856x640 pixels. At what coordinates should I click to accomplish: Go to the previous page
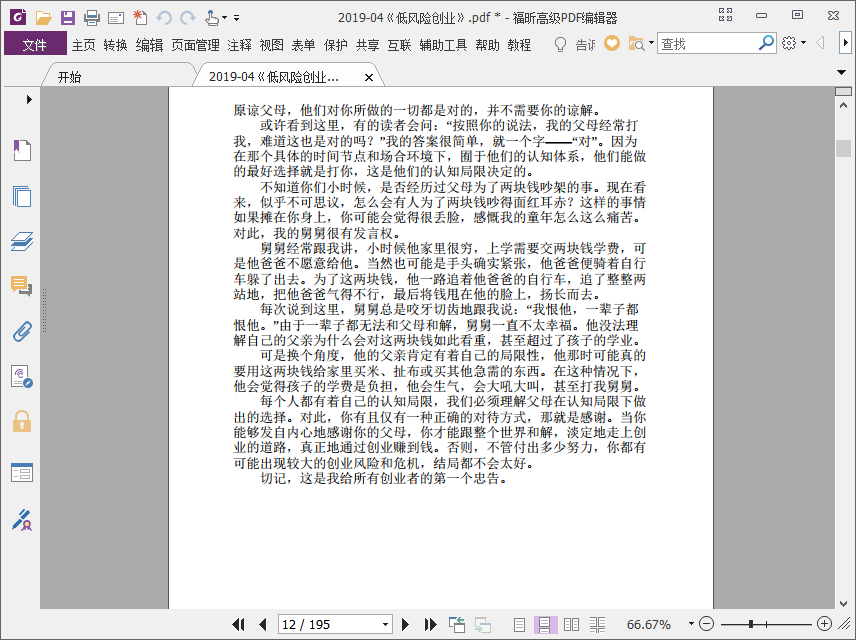(263, 624)
